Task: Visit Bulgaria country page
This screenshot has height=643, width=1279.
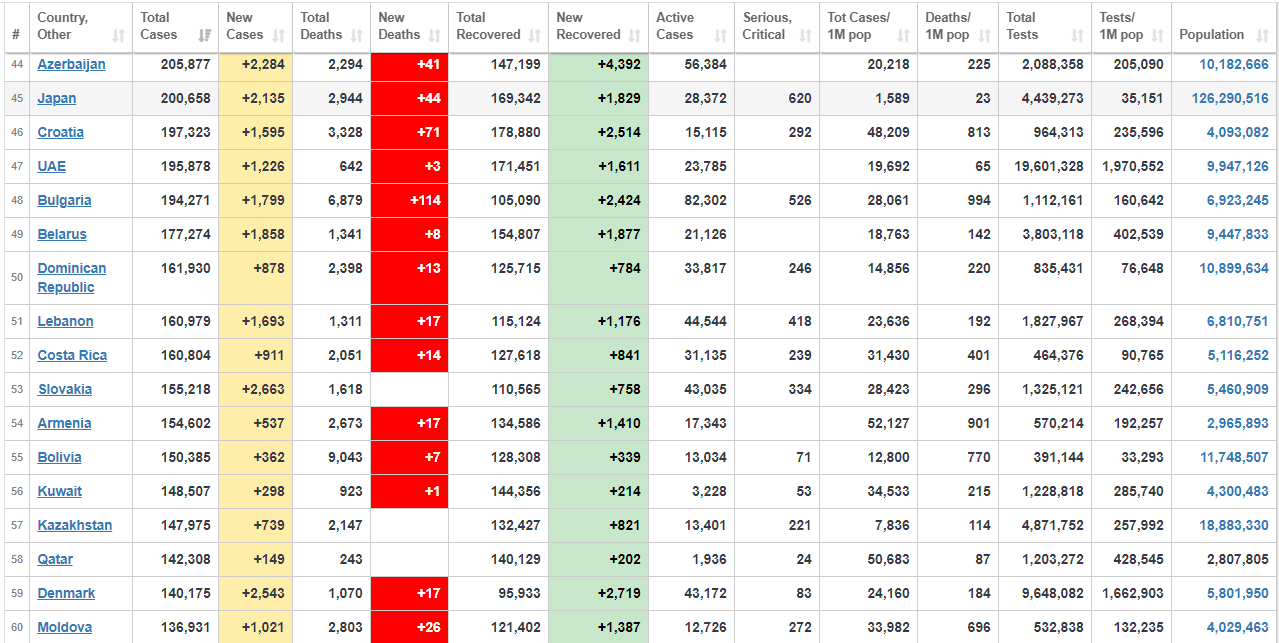Action: coord(64,200)
